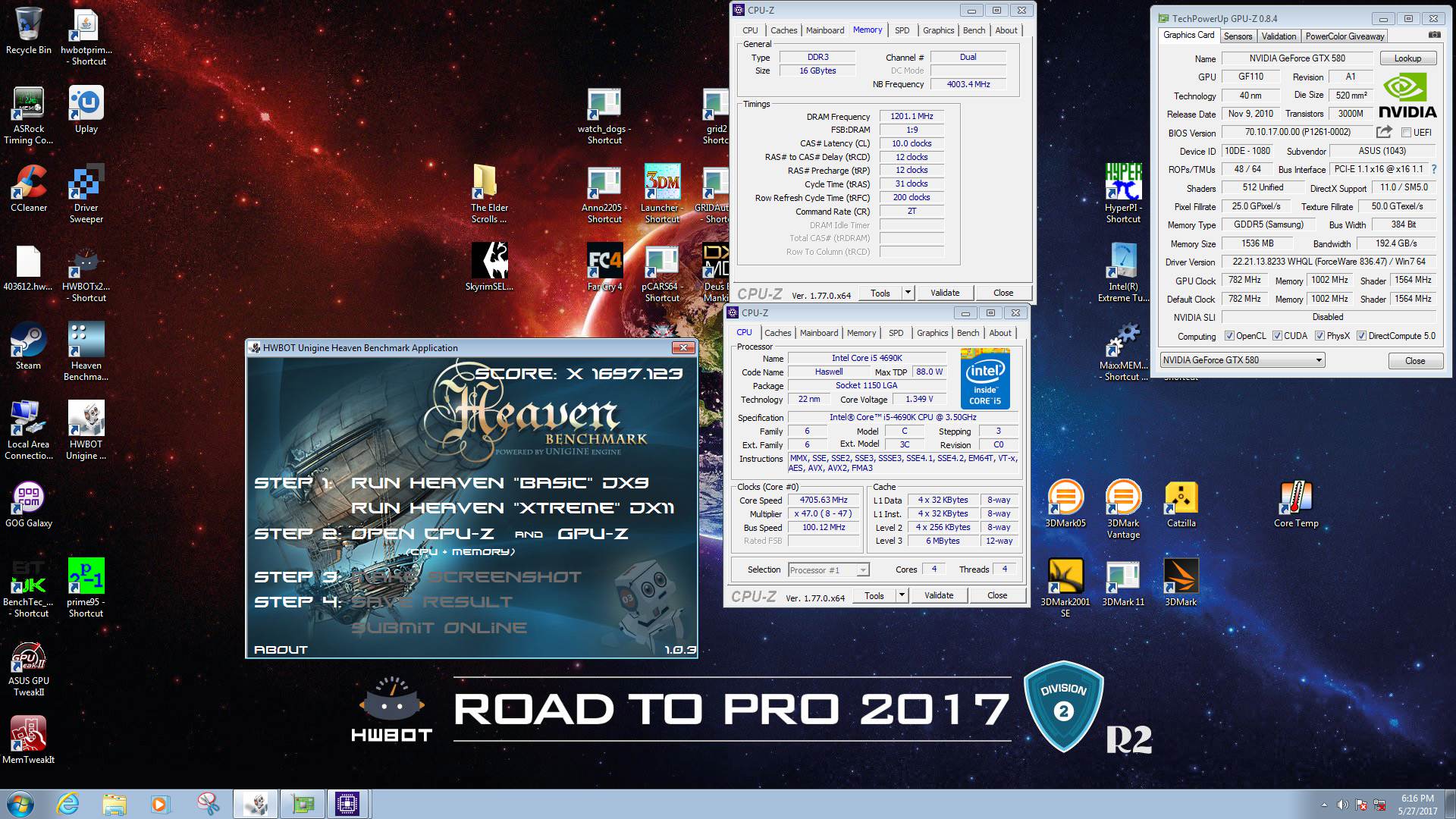Click the GPU-Z BIOS share icon
Screen dimensions: 1456x819
click(1384, 132)
